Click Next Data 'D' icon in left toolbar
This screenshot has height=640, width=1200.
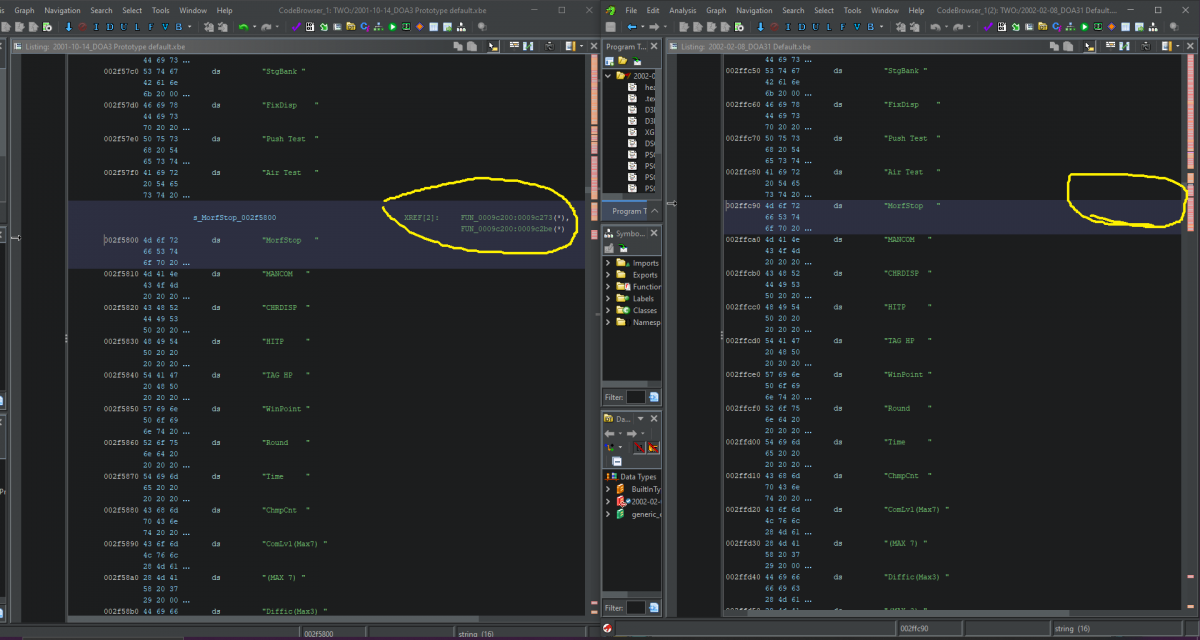coord(109,26)
